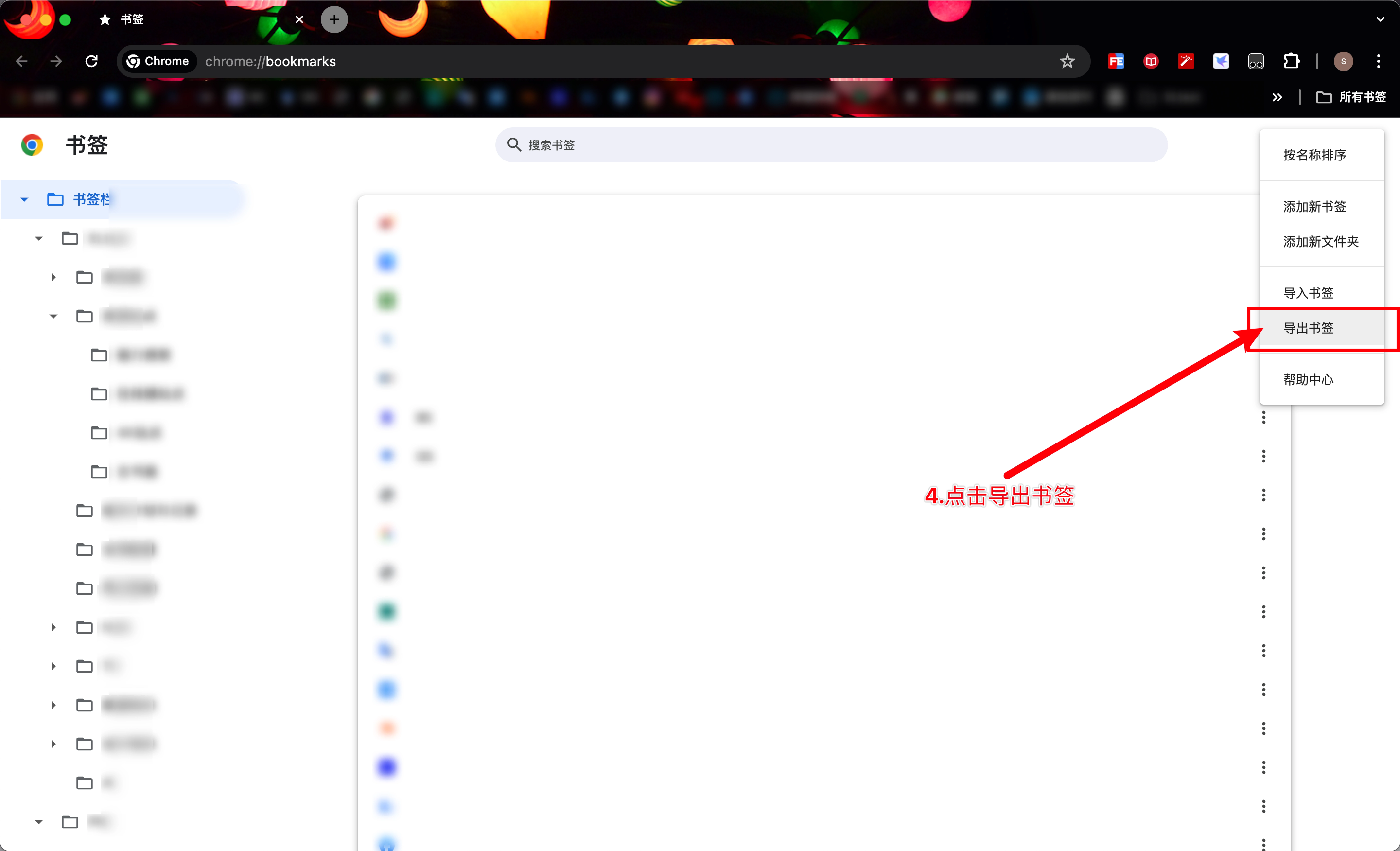
Task: Collapse the 书签栏 folder tree
Action: [x=24, y=200]
